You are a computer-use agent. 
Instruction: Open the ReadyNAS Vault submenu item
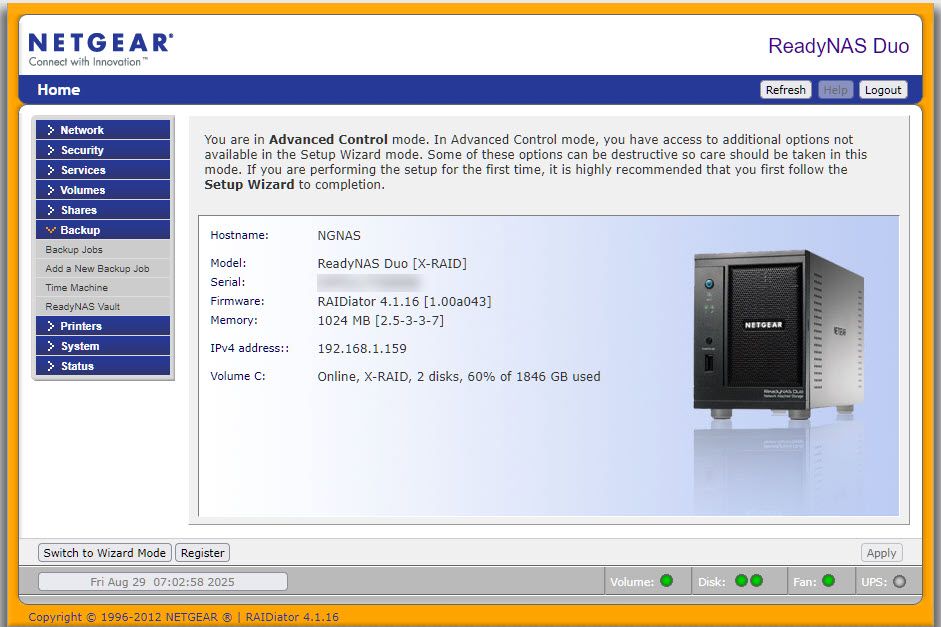[83, 307]
